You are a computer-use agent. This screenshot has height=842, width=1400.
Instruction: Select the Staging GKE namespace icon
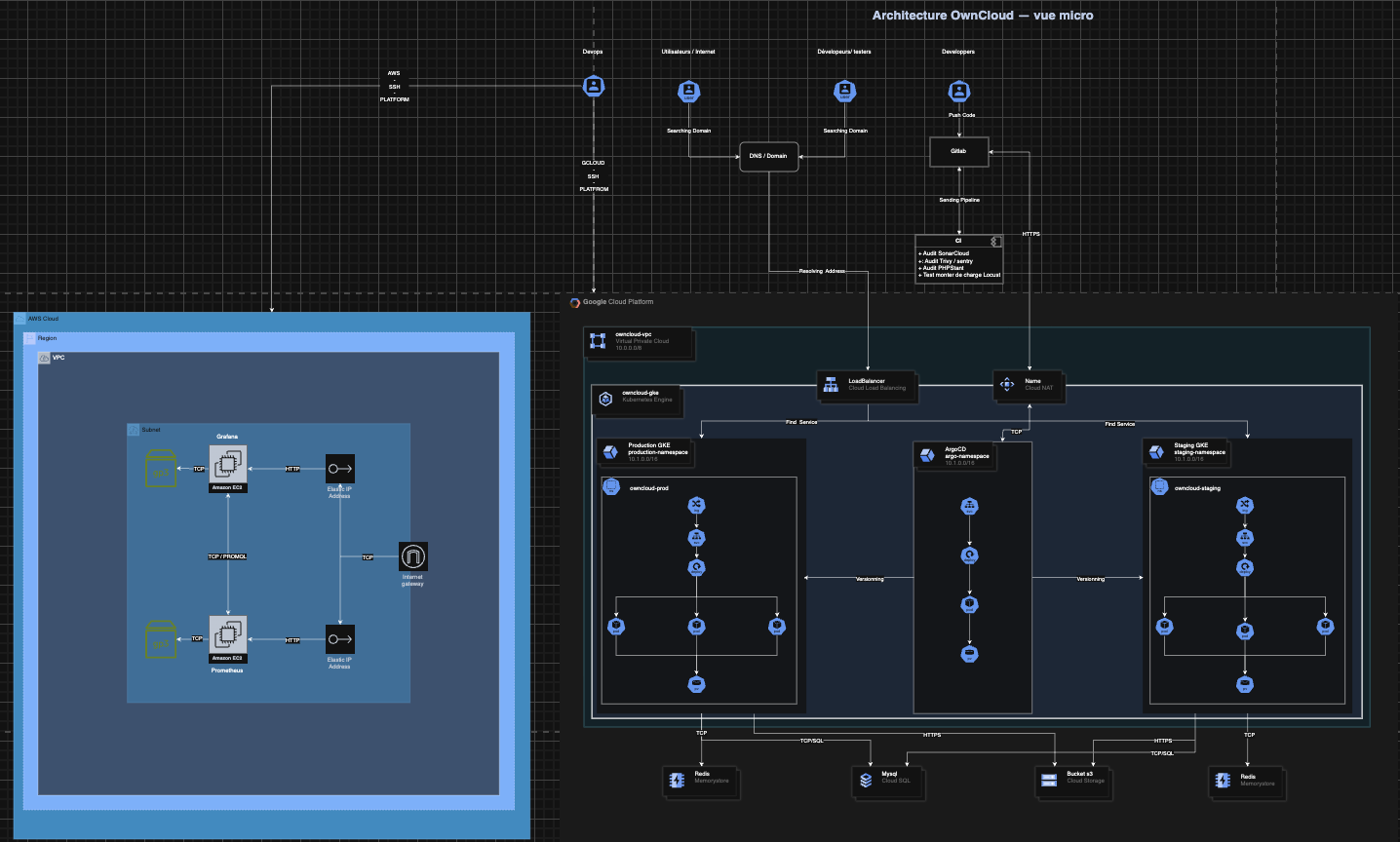pos(1157,451)
